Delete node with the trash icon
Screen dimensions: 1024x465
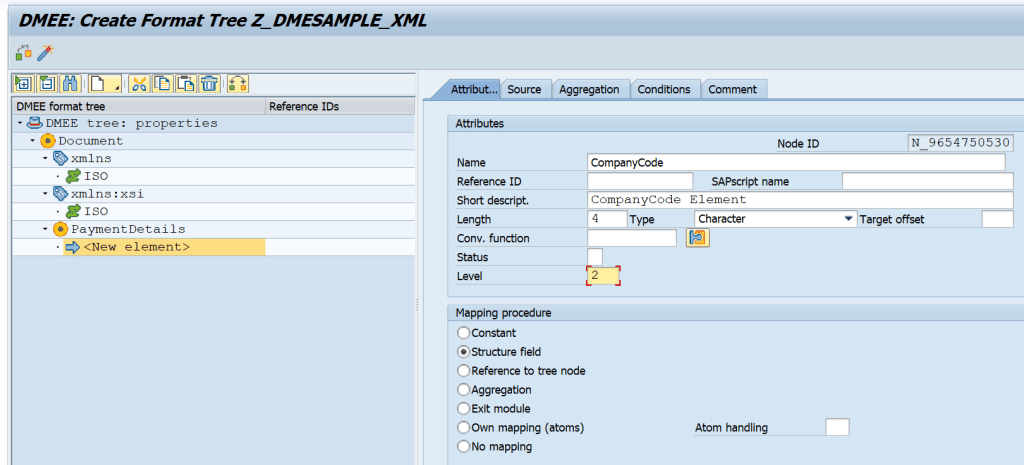tap(208, 84)
